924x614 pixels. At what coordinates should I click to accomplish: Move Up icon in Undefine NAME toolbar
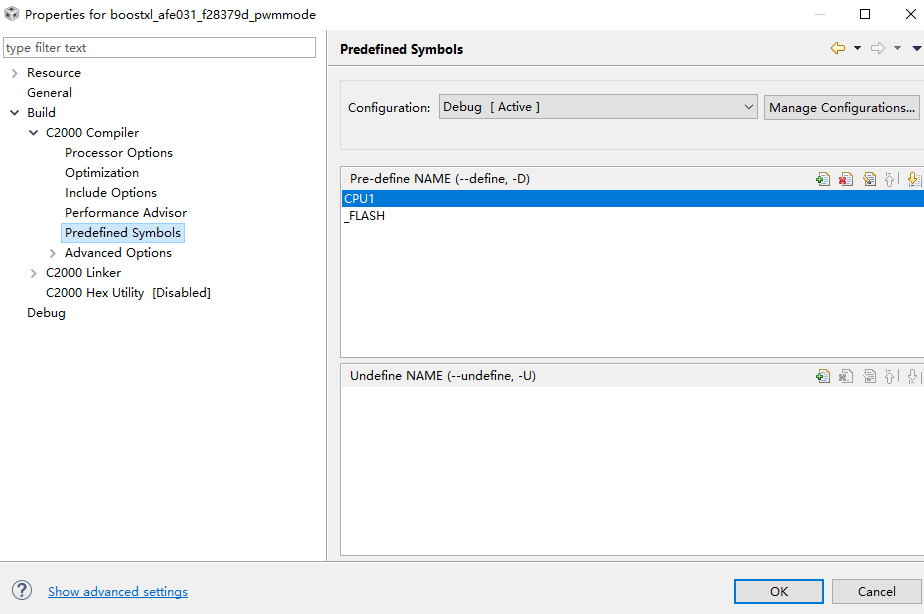click(x=891, y=376)
